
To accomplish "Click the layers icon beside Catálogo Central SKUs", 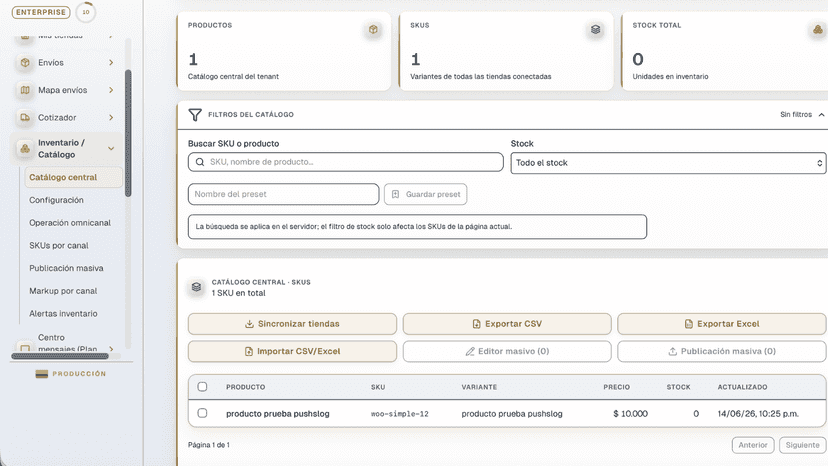I will click(196, 287).
